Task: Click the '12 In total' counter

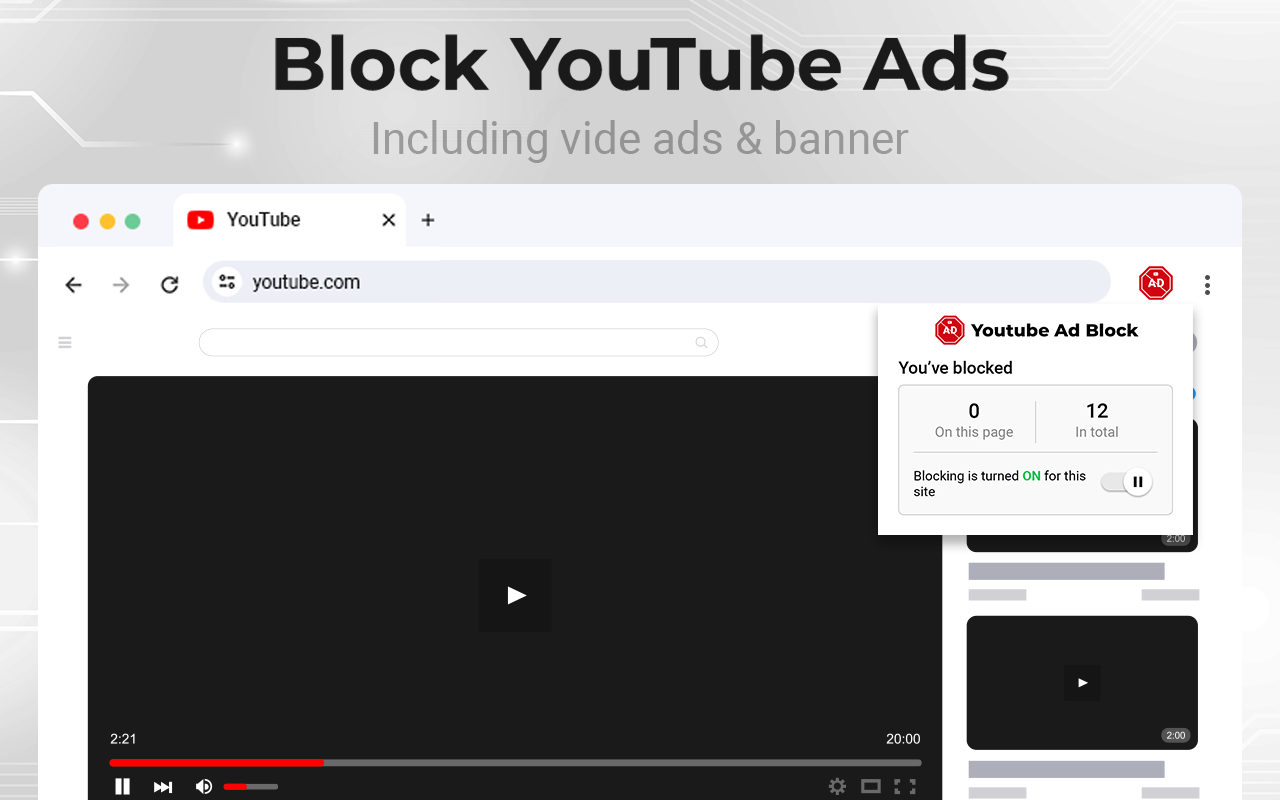Action: click(x=1097, y=420)
